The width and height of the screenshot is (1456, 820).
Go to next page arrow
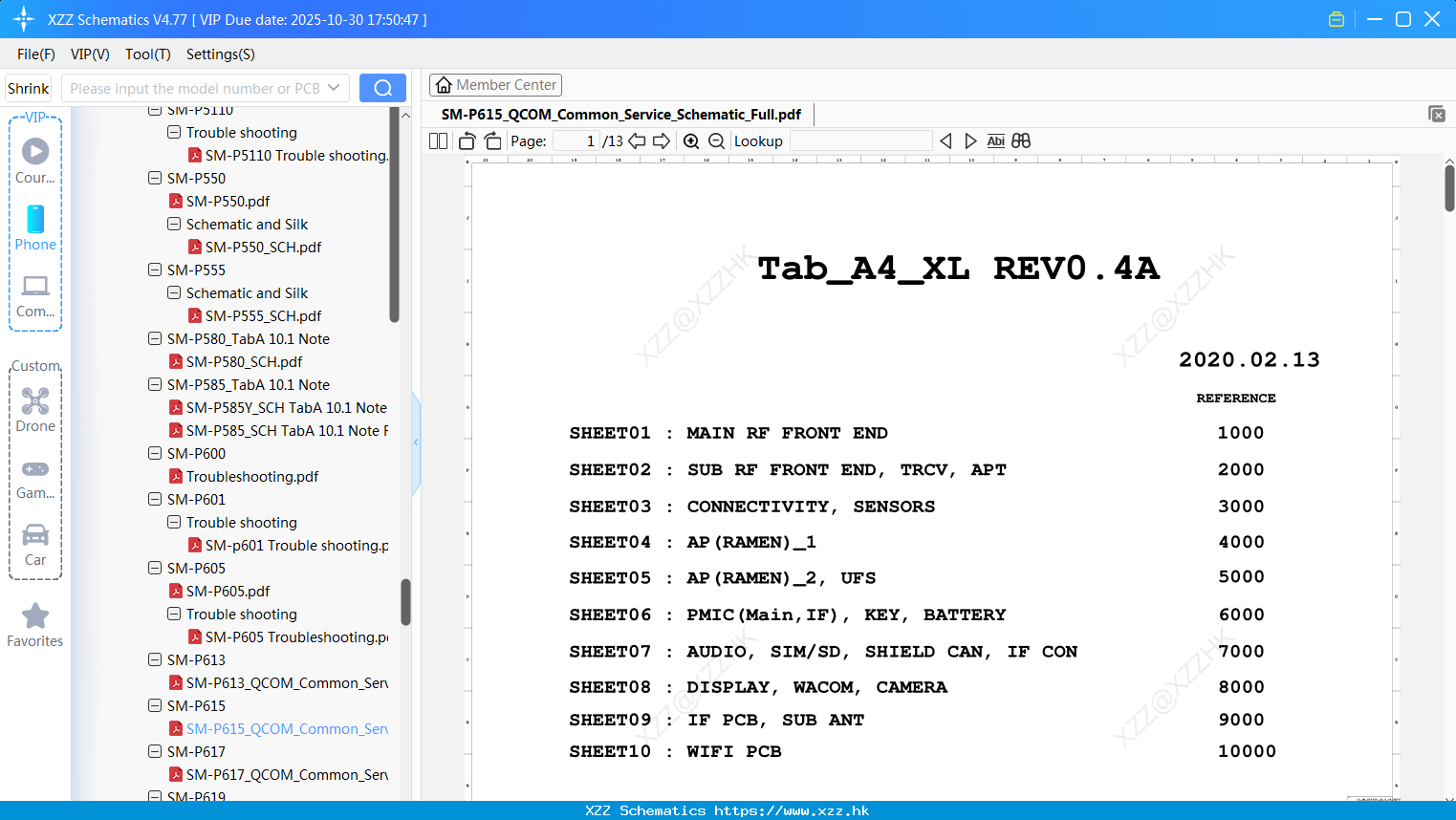[x=662, y=140]
